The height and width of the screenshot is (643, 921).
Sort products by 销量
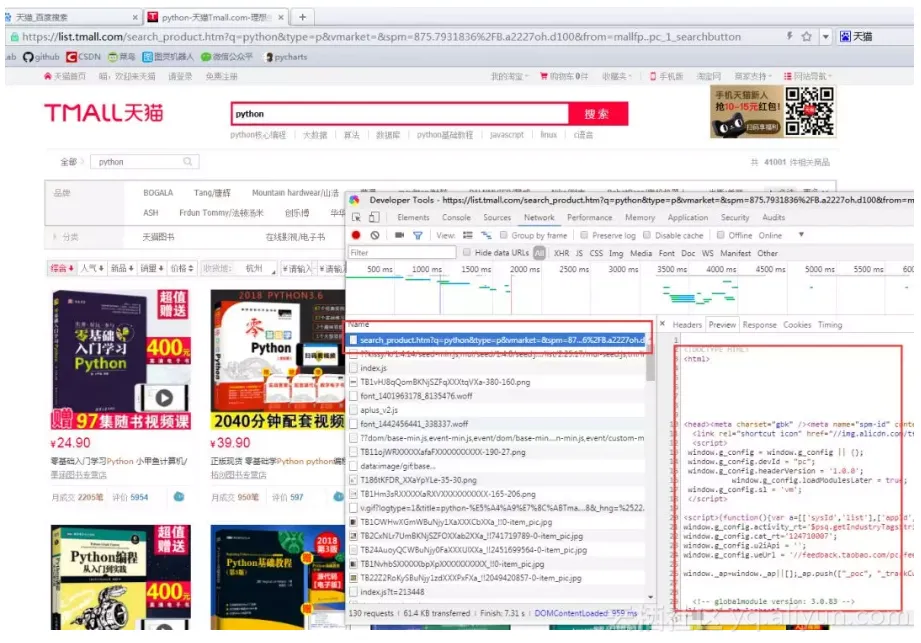coord(152,268)
